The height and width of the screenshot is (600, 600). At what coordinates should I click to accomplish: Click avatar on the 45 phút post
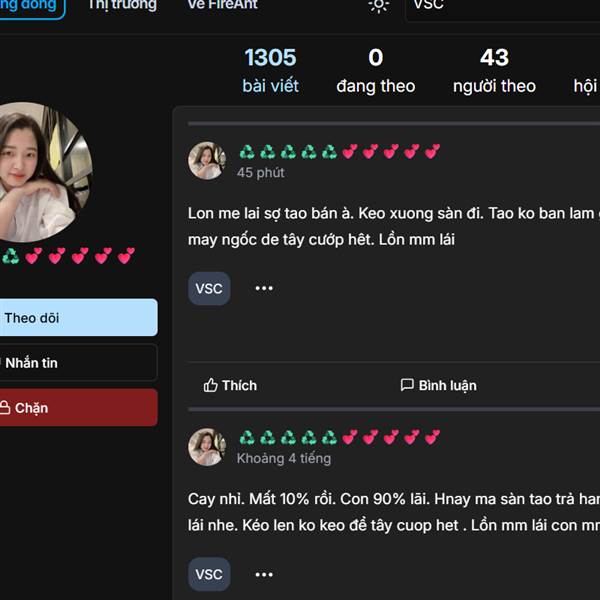point(207,161)
